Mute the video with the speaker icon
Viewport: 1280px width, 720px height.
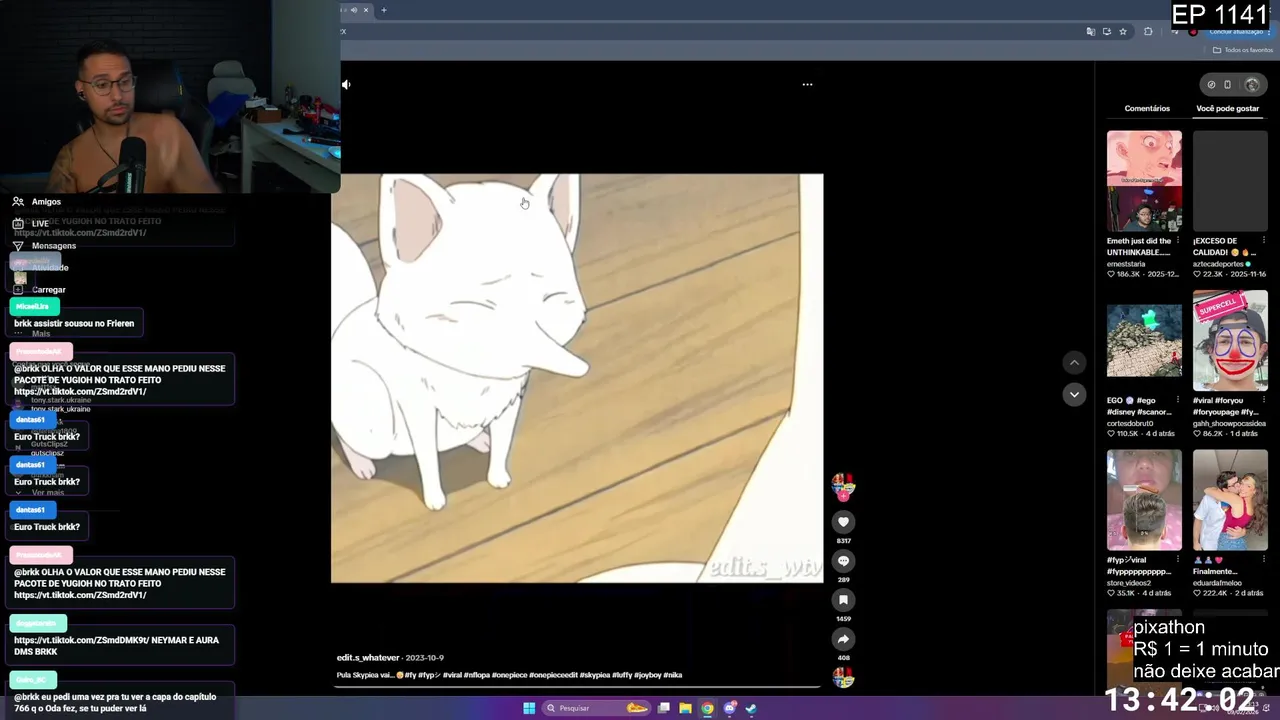click(x=346, y=84)
